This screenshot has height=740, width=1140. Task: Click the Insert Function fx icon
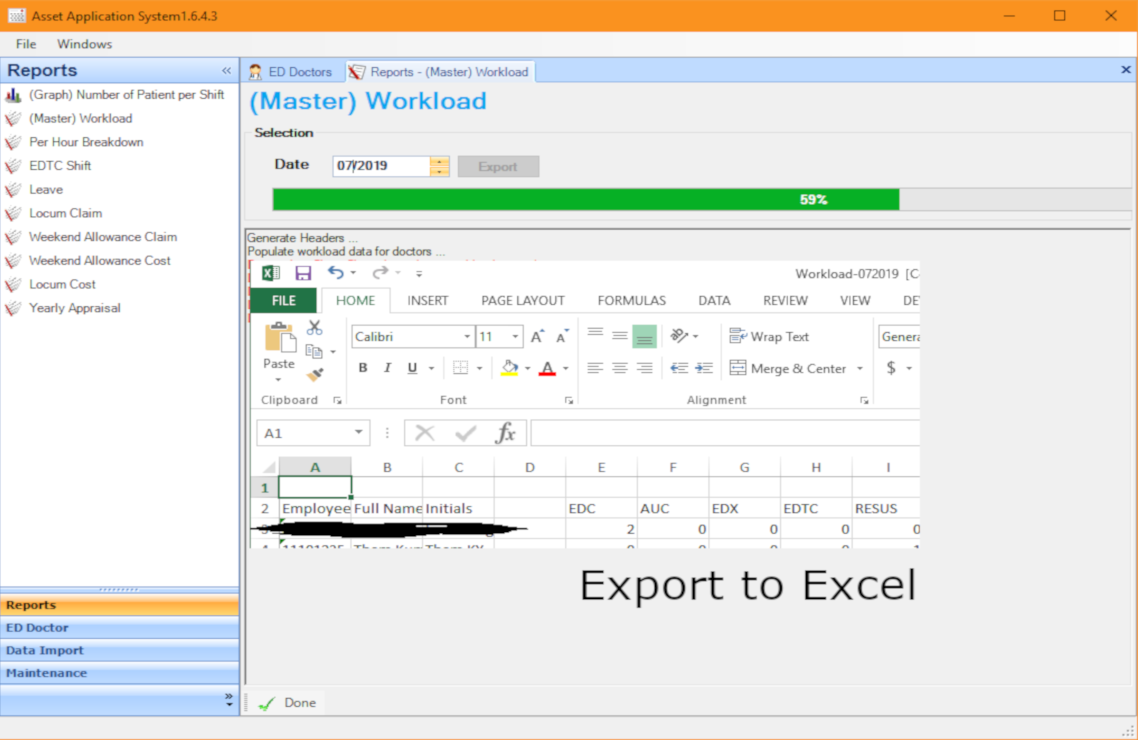(506, 433)
